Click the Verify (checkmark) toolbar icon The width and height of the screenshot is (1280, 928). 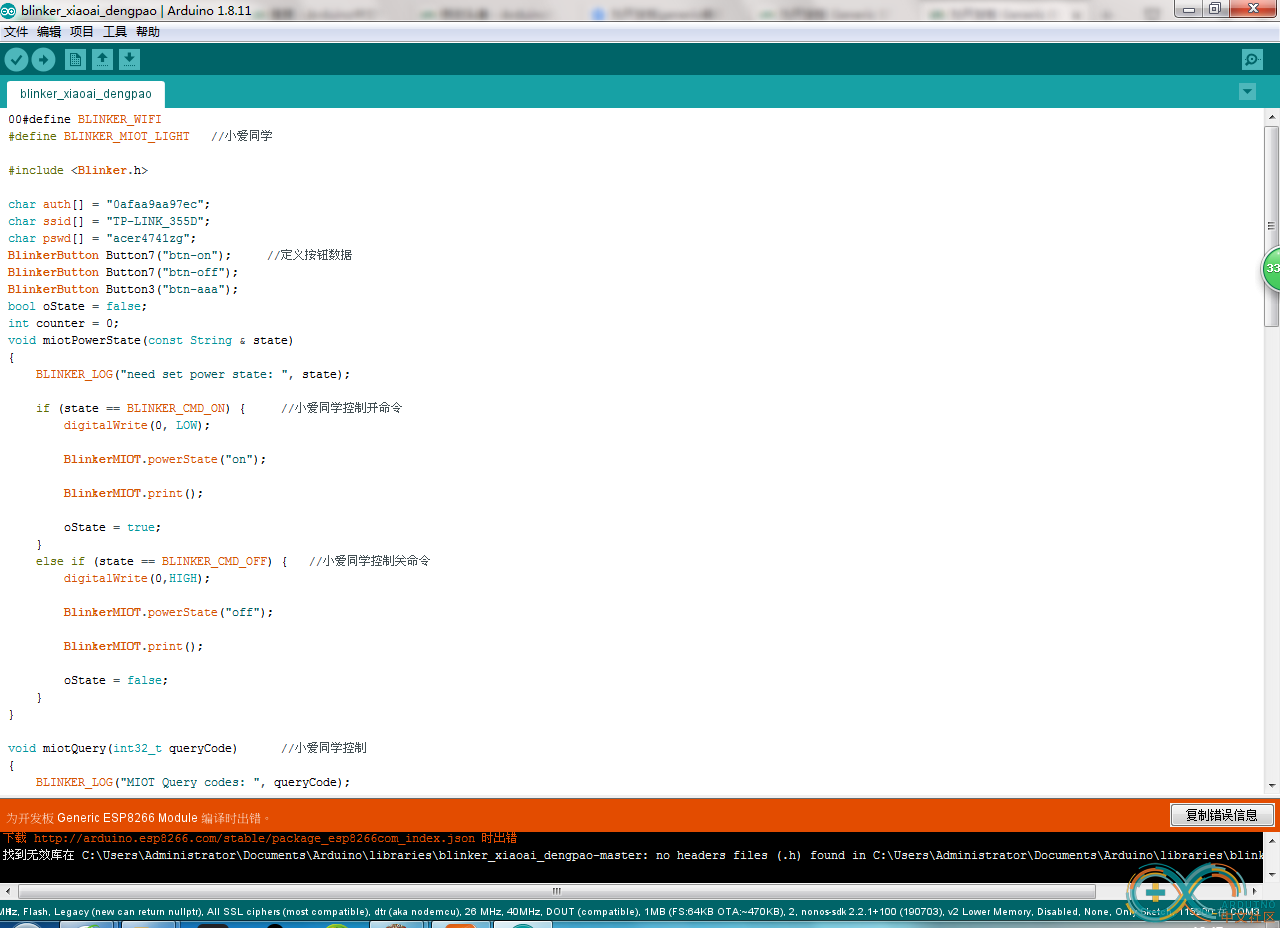(x=16, y=59)
